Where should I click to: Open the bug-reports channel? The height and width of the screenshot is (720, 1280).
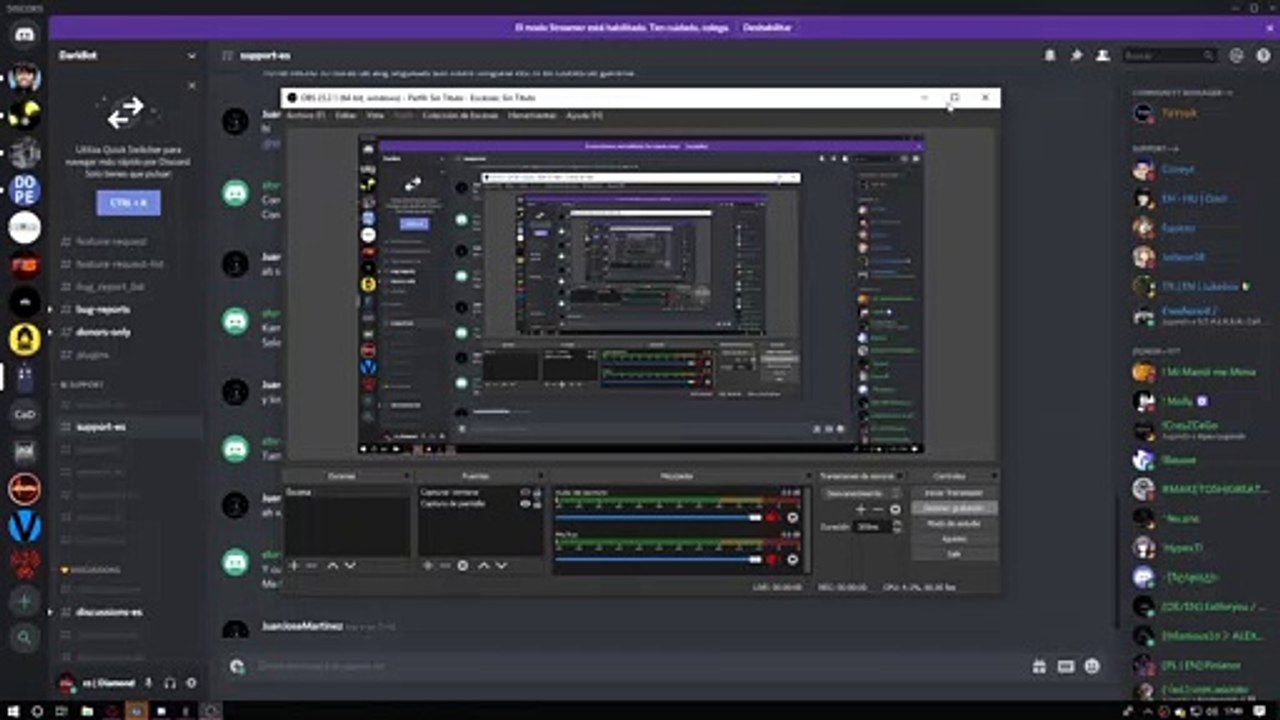tap(104, 309)
